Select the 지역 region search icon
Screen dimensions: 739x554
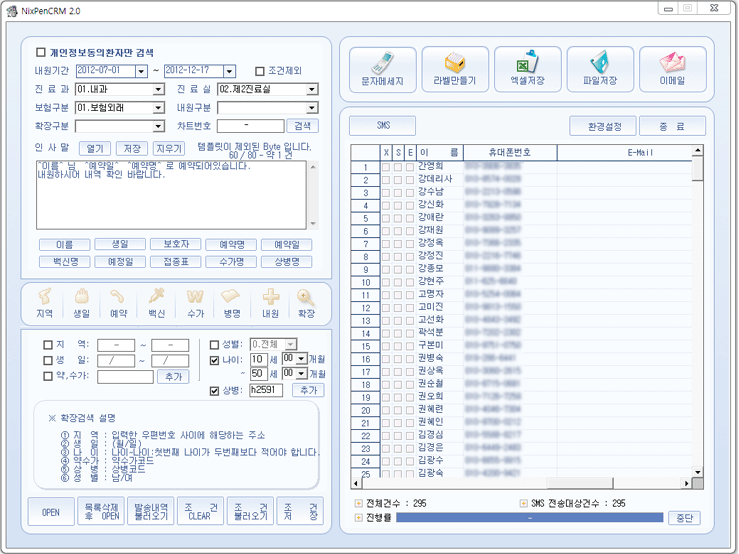[44, 302]
